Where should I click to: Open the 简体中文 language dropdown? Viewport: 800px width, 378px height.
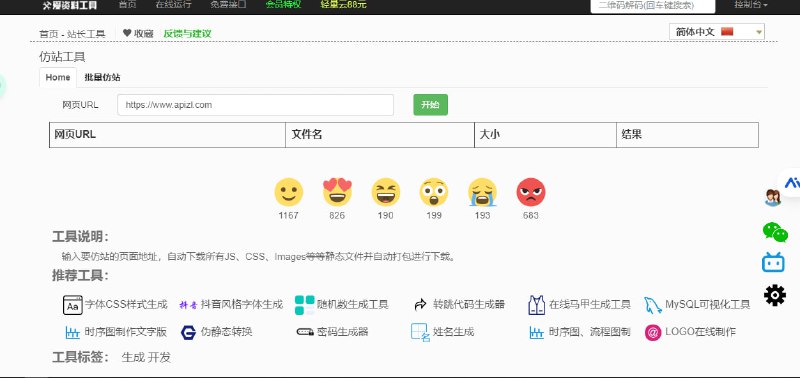point(717,32)
